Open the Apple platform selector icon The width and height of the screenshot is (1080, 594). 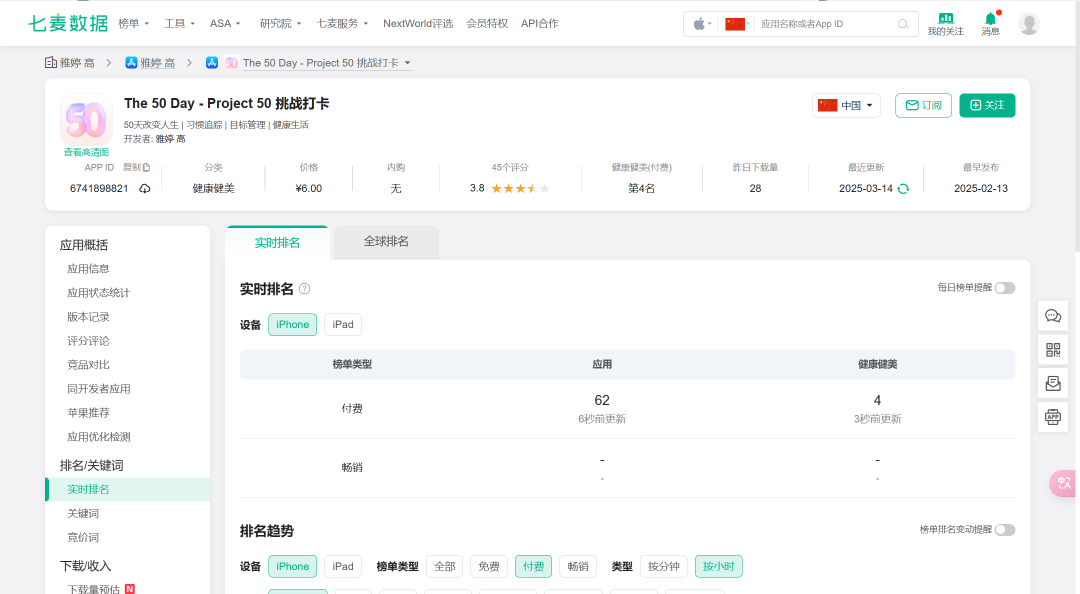[699, 24]
